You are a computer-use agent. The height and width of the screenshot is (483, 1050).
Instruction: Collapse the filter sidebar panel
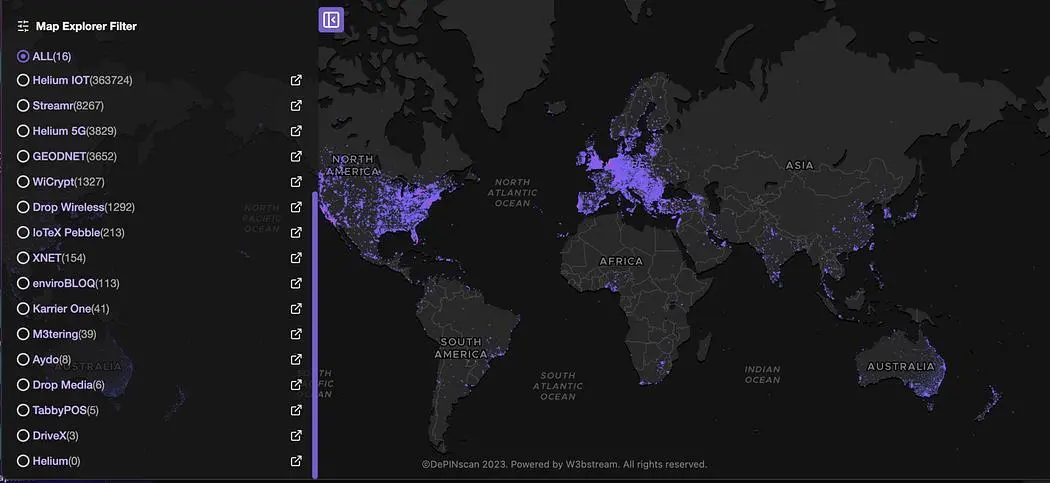[331, 20]
